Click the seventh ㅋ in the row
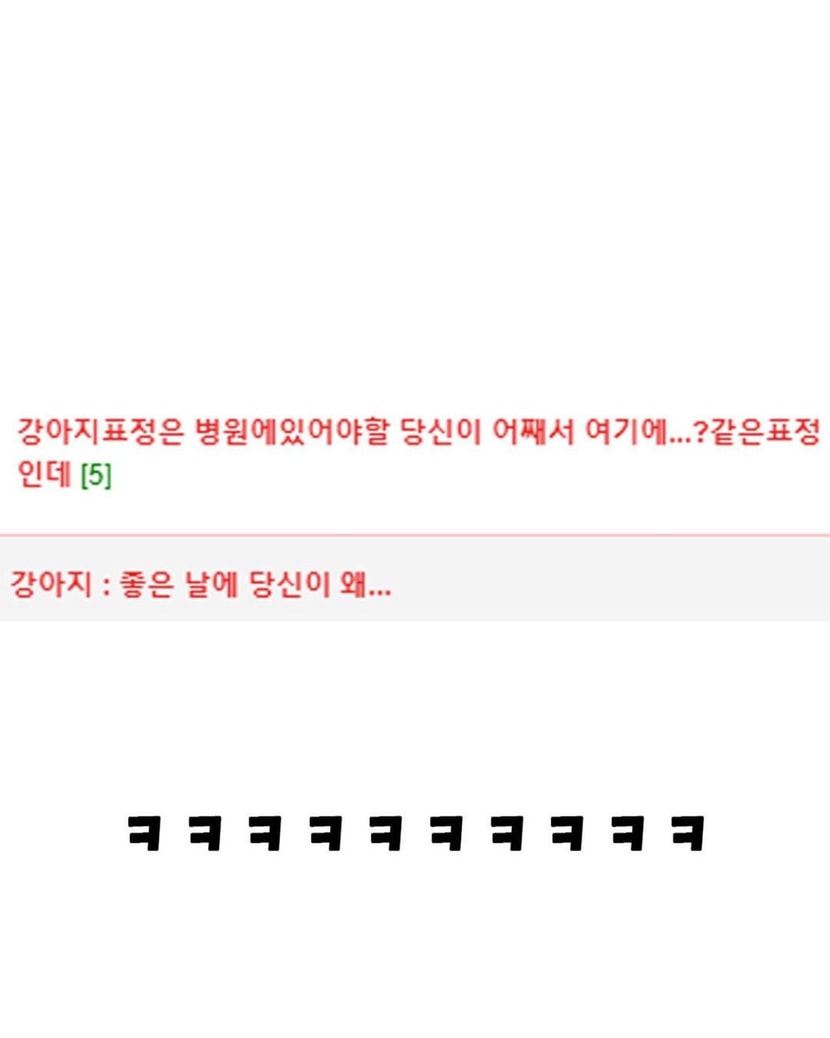This screenshot has width=830, height=1038. pos(506,833)
